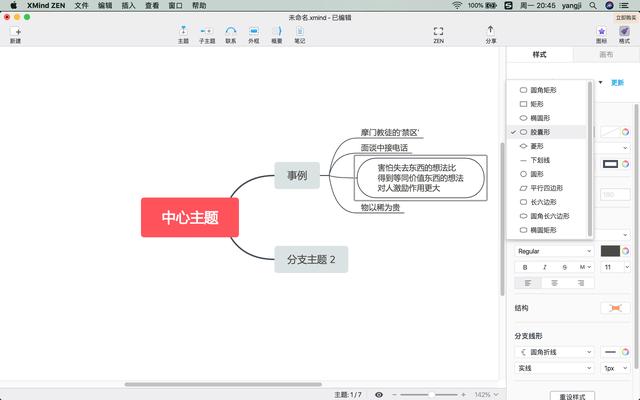Open the macOS Spotlight search icon
Viewport: 640px width, 400px height.
pyautogui.click(x=593, y=5)
